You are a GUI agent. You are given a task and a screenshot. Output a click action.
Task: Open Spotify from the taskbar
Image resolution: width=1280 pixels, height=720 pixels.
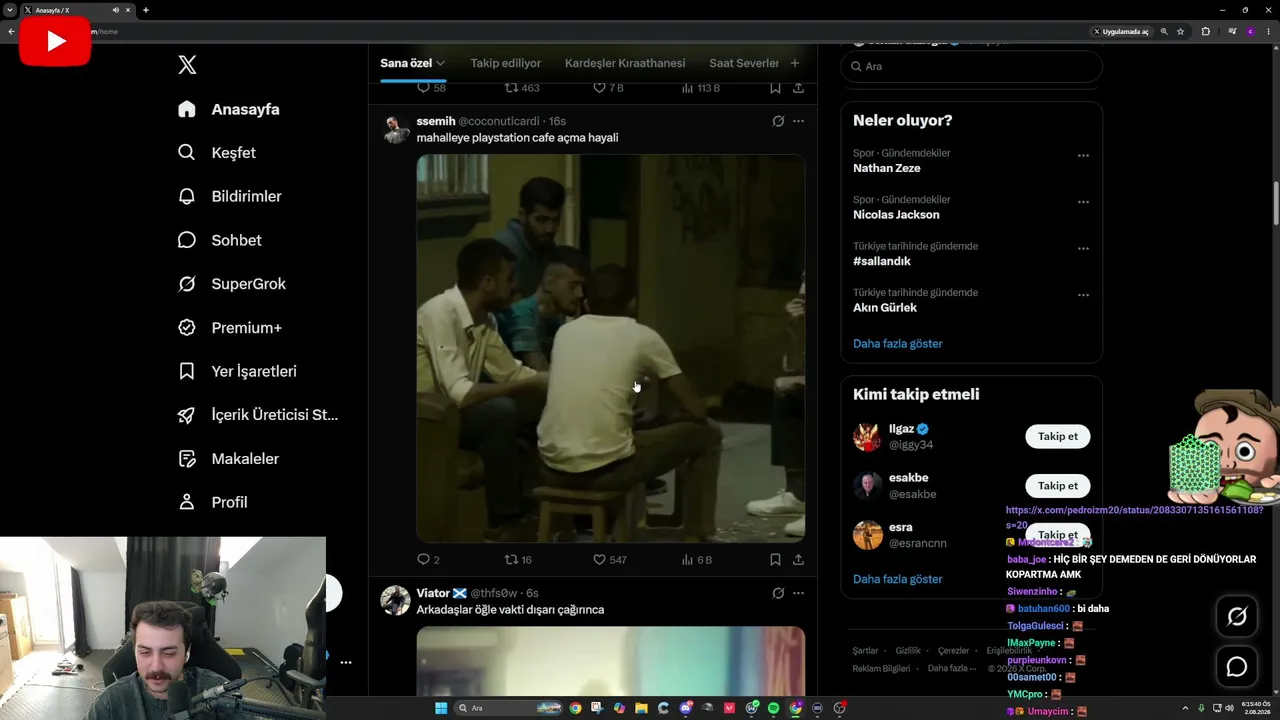[773, 708]
